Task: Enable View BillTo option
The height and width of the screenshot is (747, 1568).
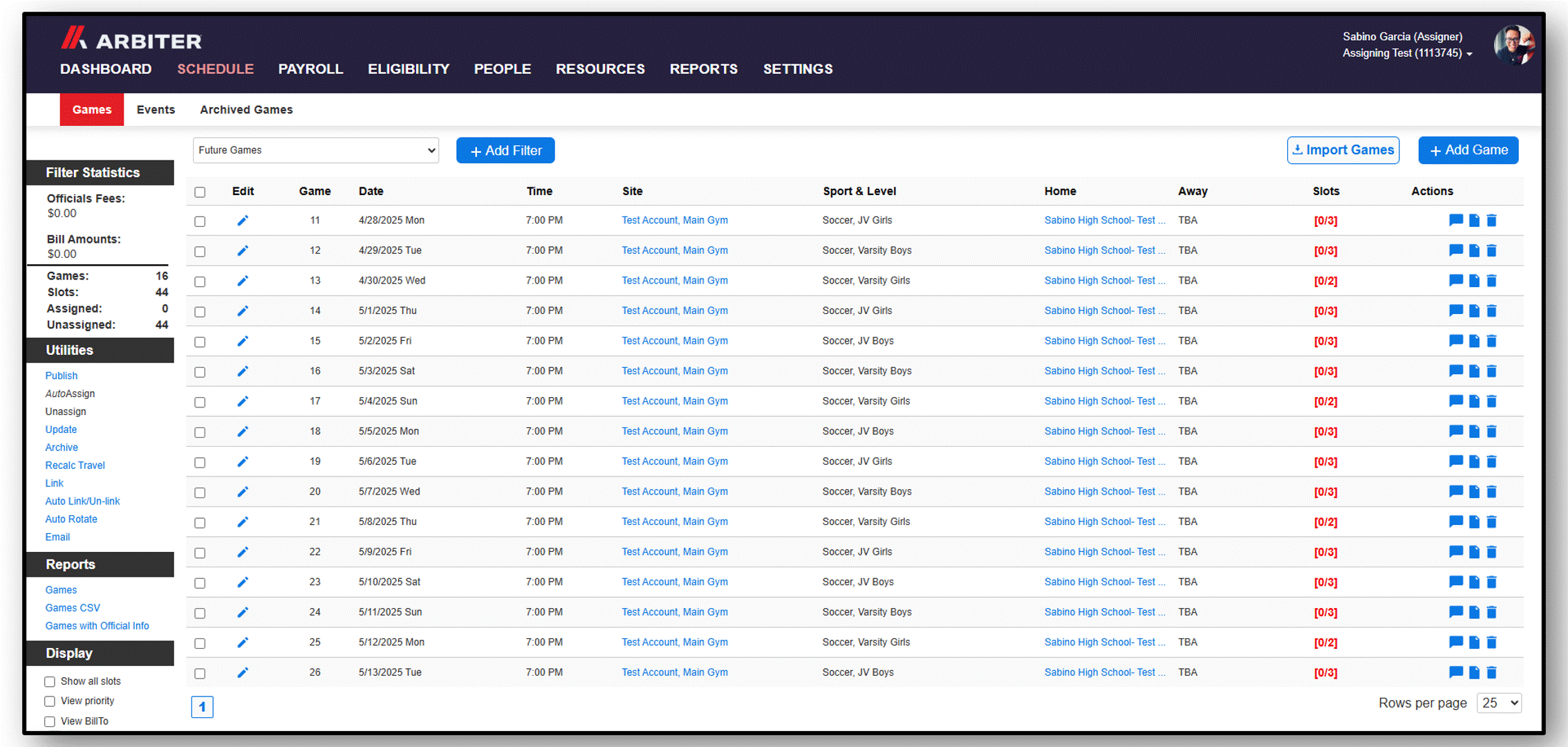Action: pos(50,721)
